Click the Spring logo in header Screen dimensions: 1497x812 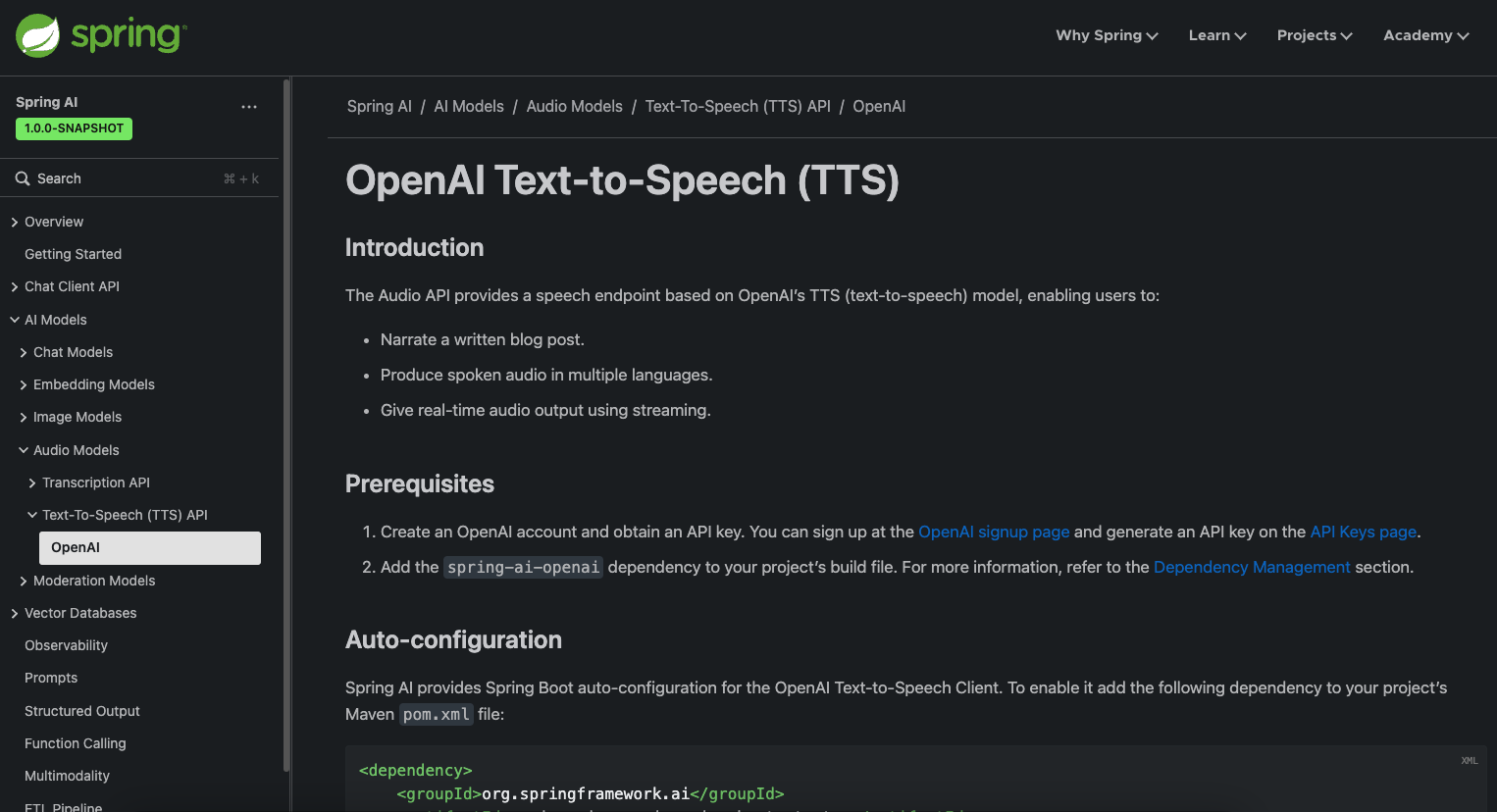101,36
